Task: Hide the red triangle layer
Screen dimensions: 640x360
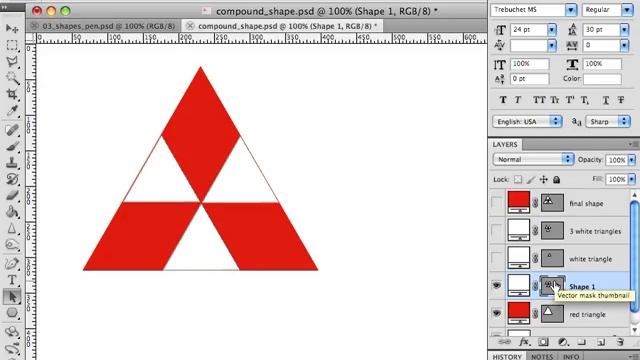Action: click(497, 313)
